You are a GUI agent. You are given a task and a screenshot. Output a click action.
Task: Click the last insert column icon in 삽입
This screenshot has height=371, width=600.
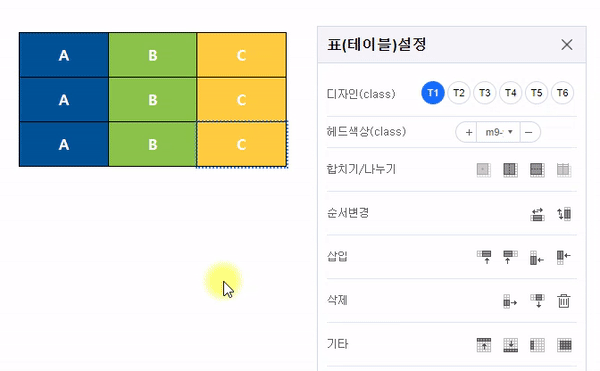(564, 257)
